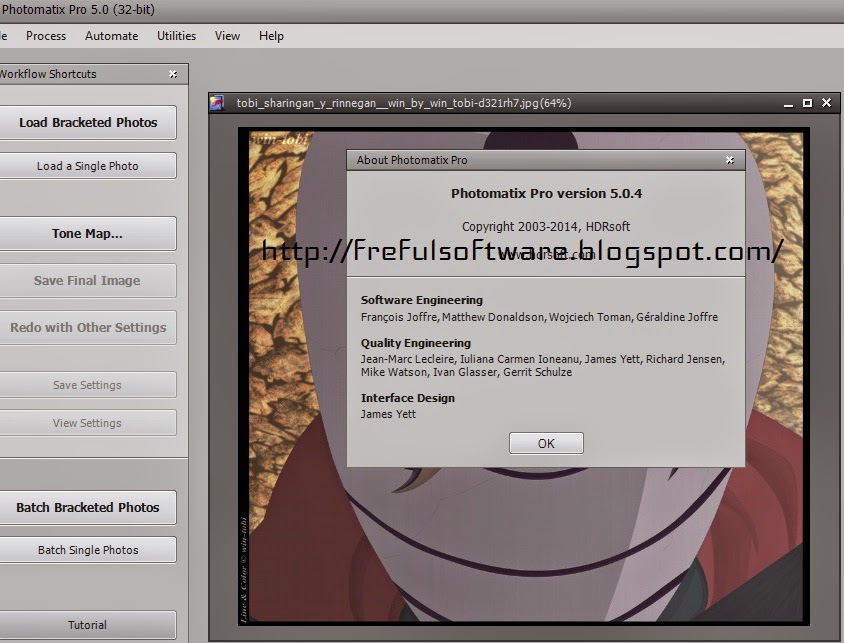Click the image window's file icon
Image resolution: width=844 pixels, height=643 pixels.
[217, 103]
